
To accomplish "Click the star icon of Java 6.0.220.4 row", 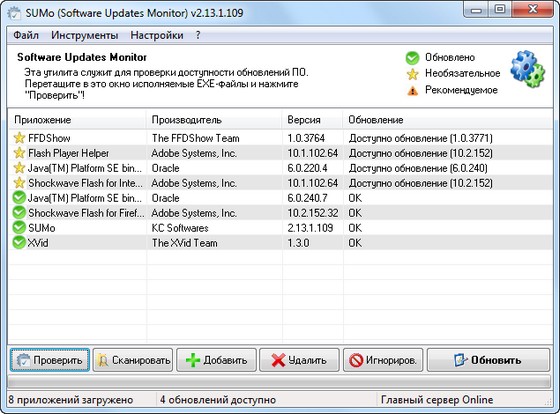I will [x=19, y=168].
